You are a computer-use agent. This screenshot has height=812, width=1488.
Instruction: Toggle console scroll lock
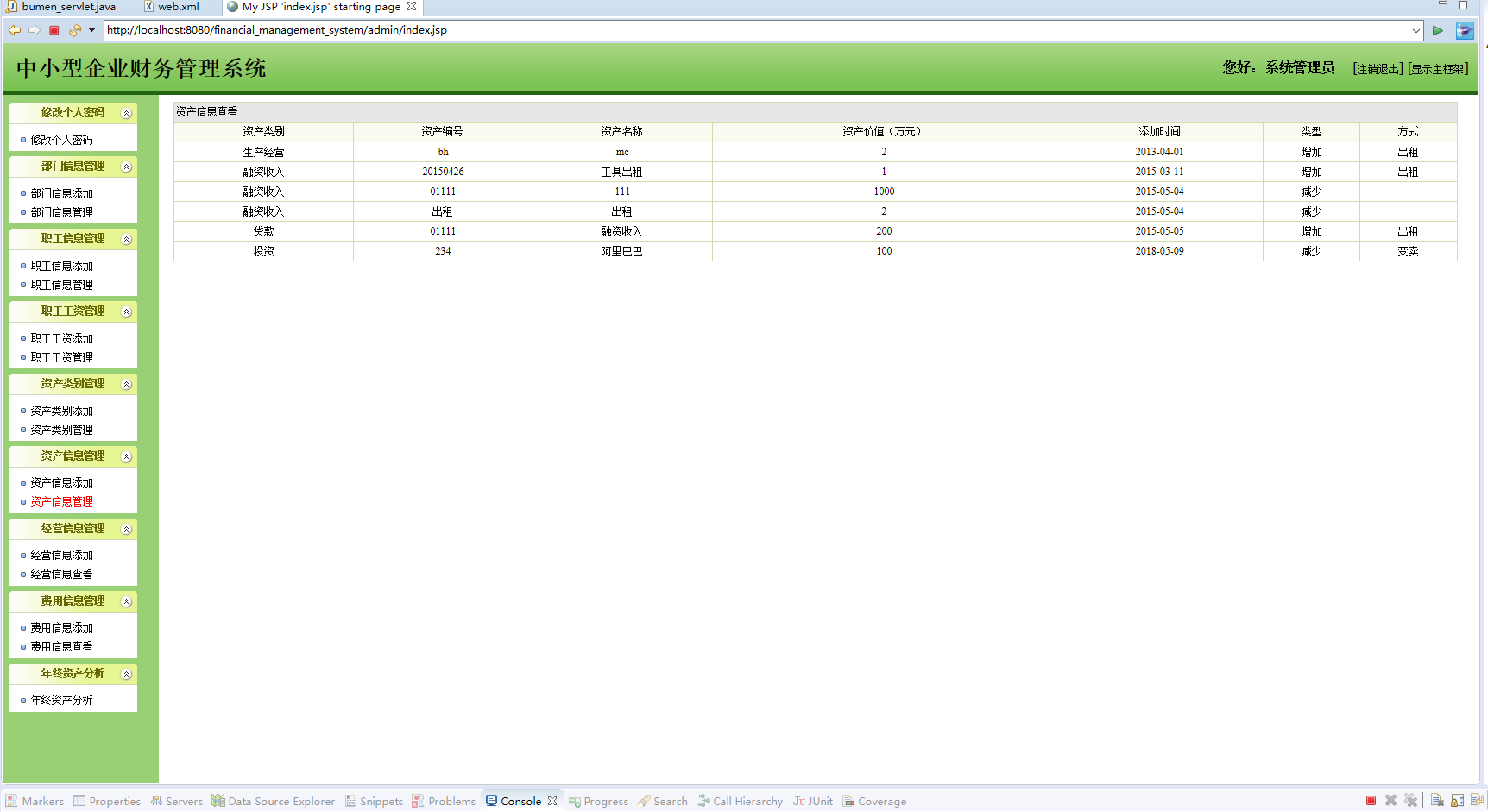[1457, 801]
